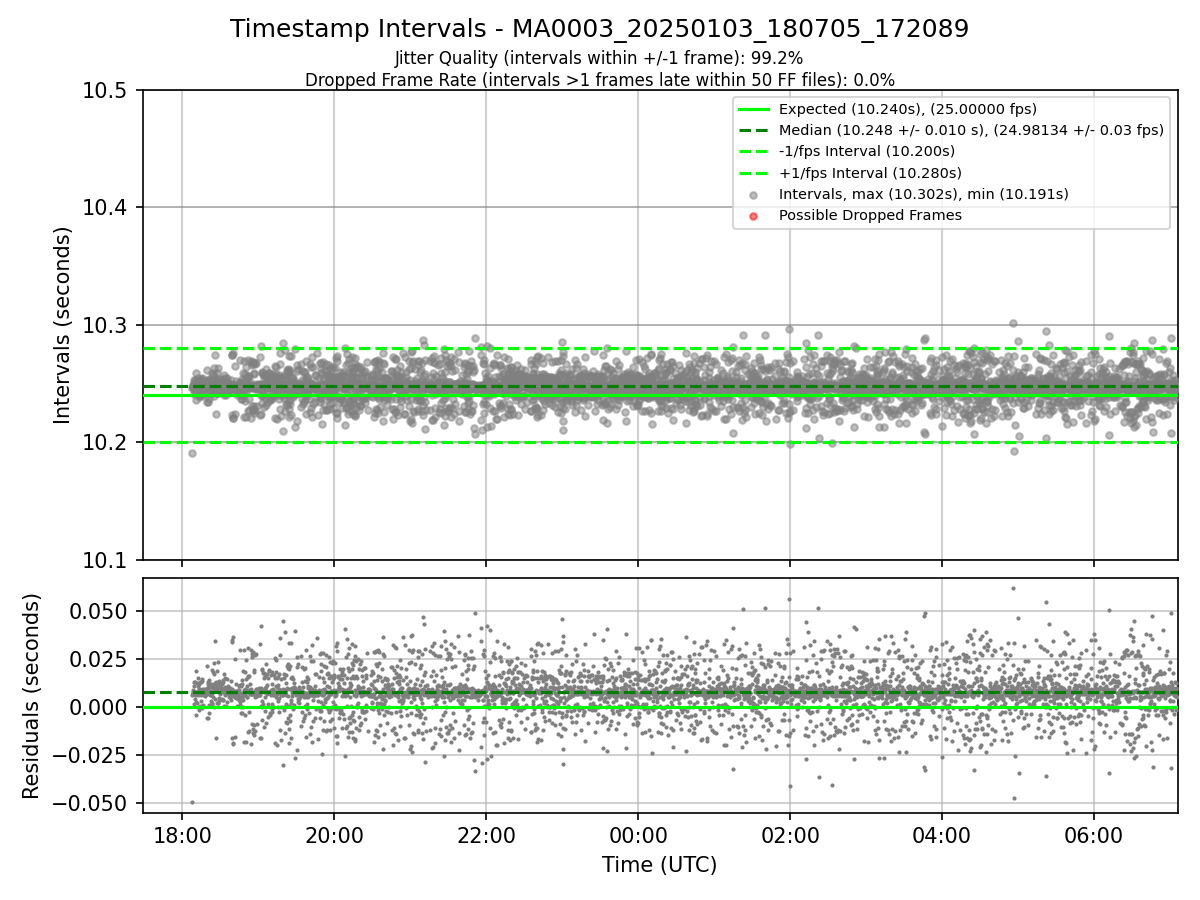Image resolution: width=1200 pixels, height=900 pixels.
Task: Click the '00:00' time tick label
Action: point(637,834)
